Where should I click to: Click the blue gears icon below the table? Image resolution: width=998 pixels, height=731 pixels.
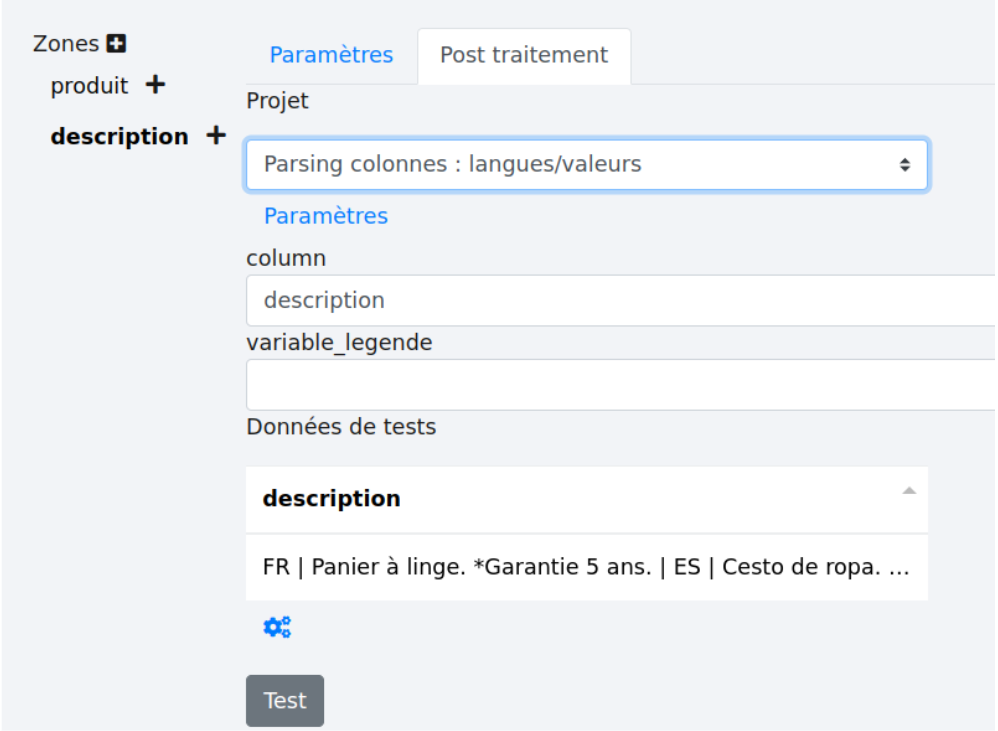[x=277, y=627]
